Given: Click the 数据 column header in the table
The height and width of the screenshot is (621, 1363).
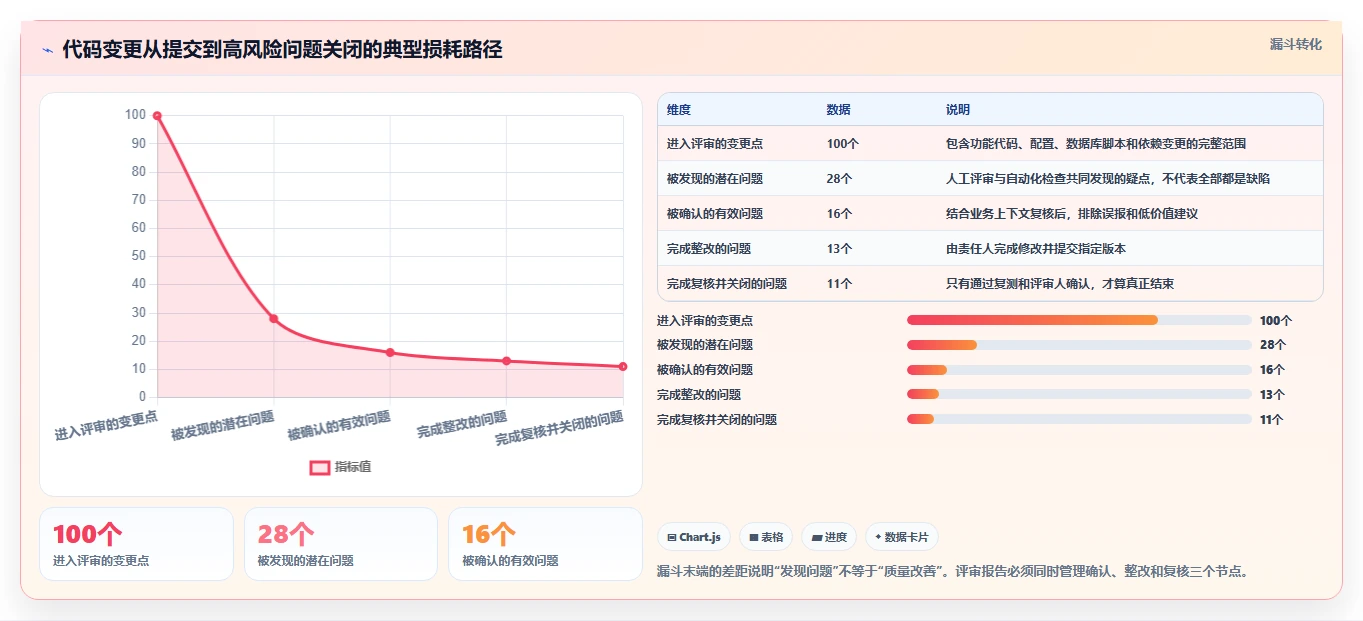Looking at the screenshot, I should (839, 110).
